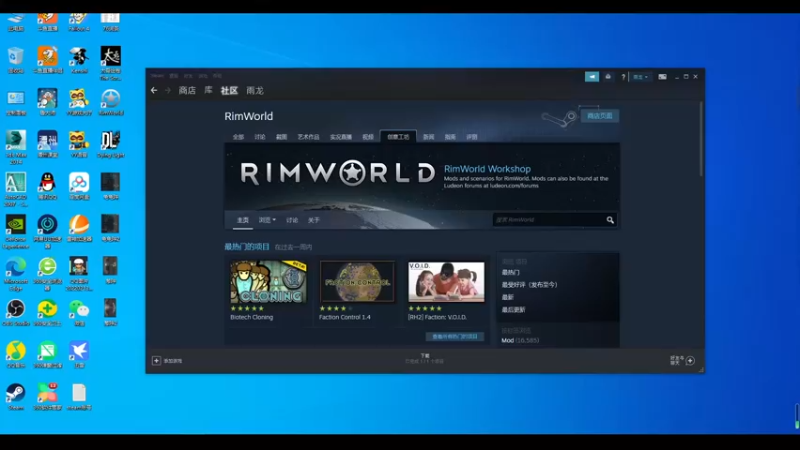Click the Steam page vertical scrollbar
800x450 pixels.
coord(701,139)
